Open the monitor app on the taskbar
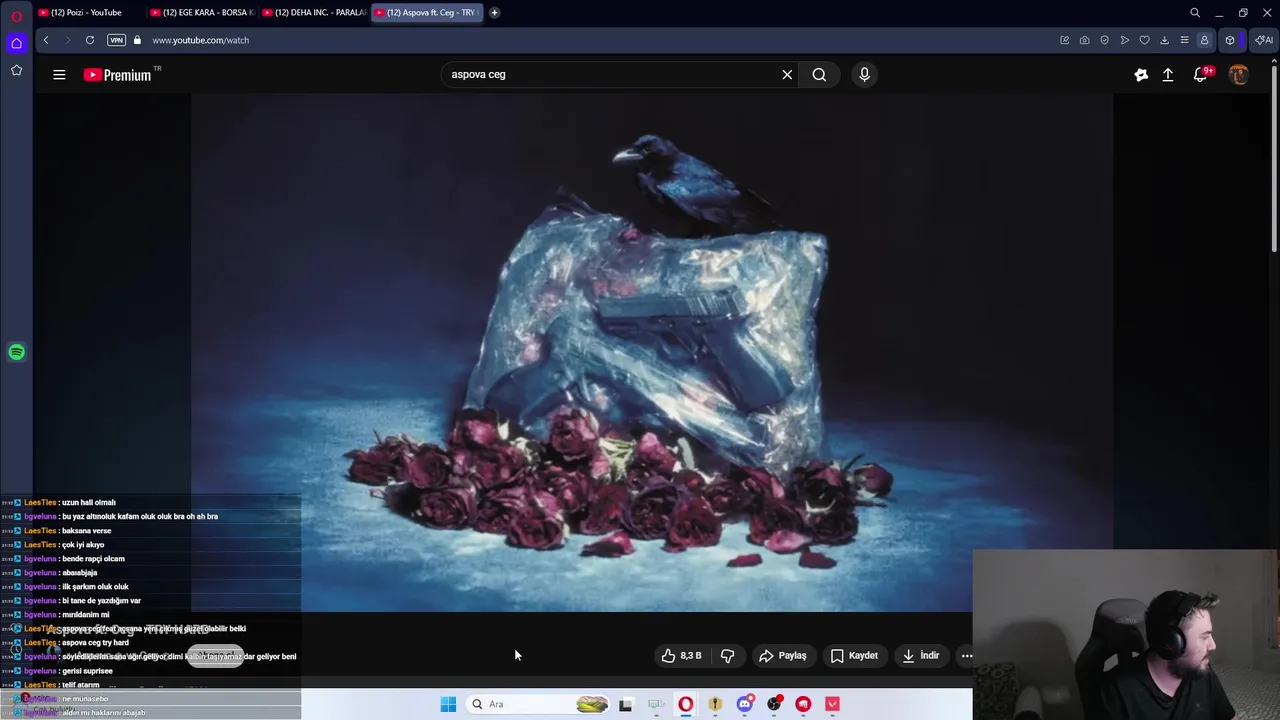 [x=656, y=704]
